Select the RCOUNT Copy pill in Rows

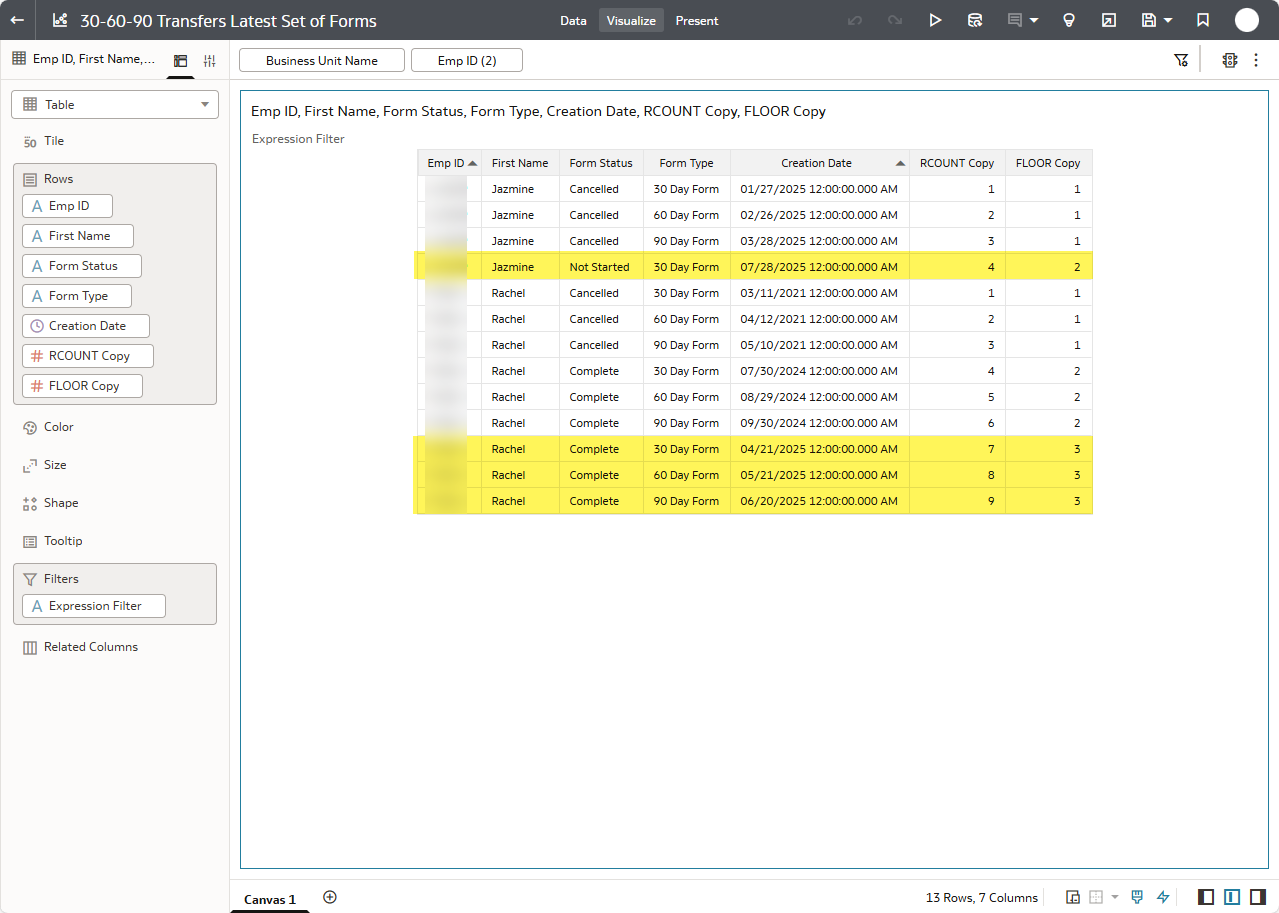pyautogui.click(x=88, y=356)
